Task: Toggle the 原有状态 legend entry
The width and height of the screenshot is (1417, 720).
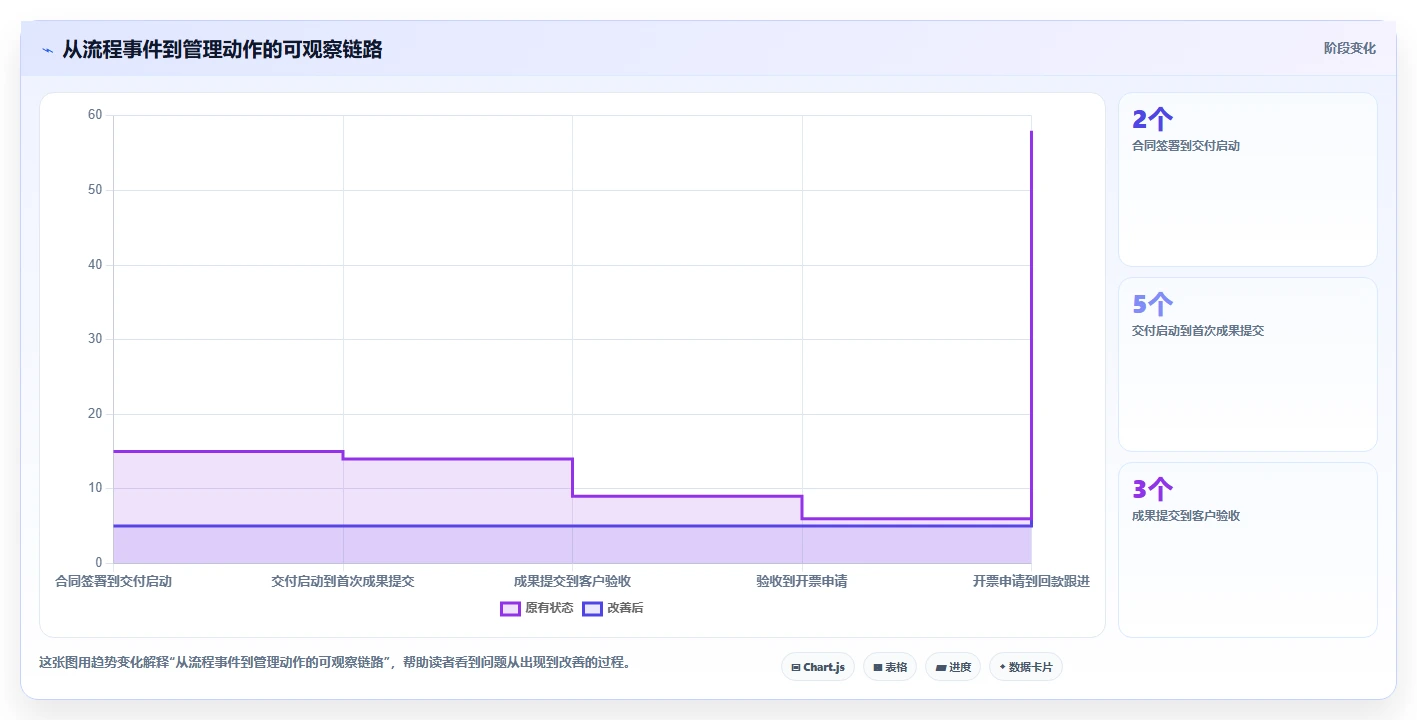Action: (537, 608)
